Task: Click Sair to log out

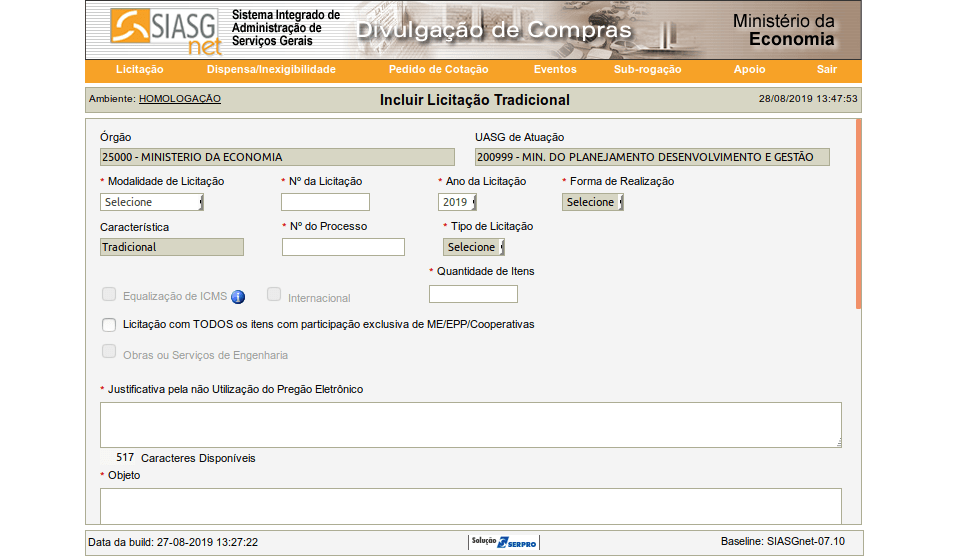Action: click(x=827, y=69)
